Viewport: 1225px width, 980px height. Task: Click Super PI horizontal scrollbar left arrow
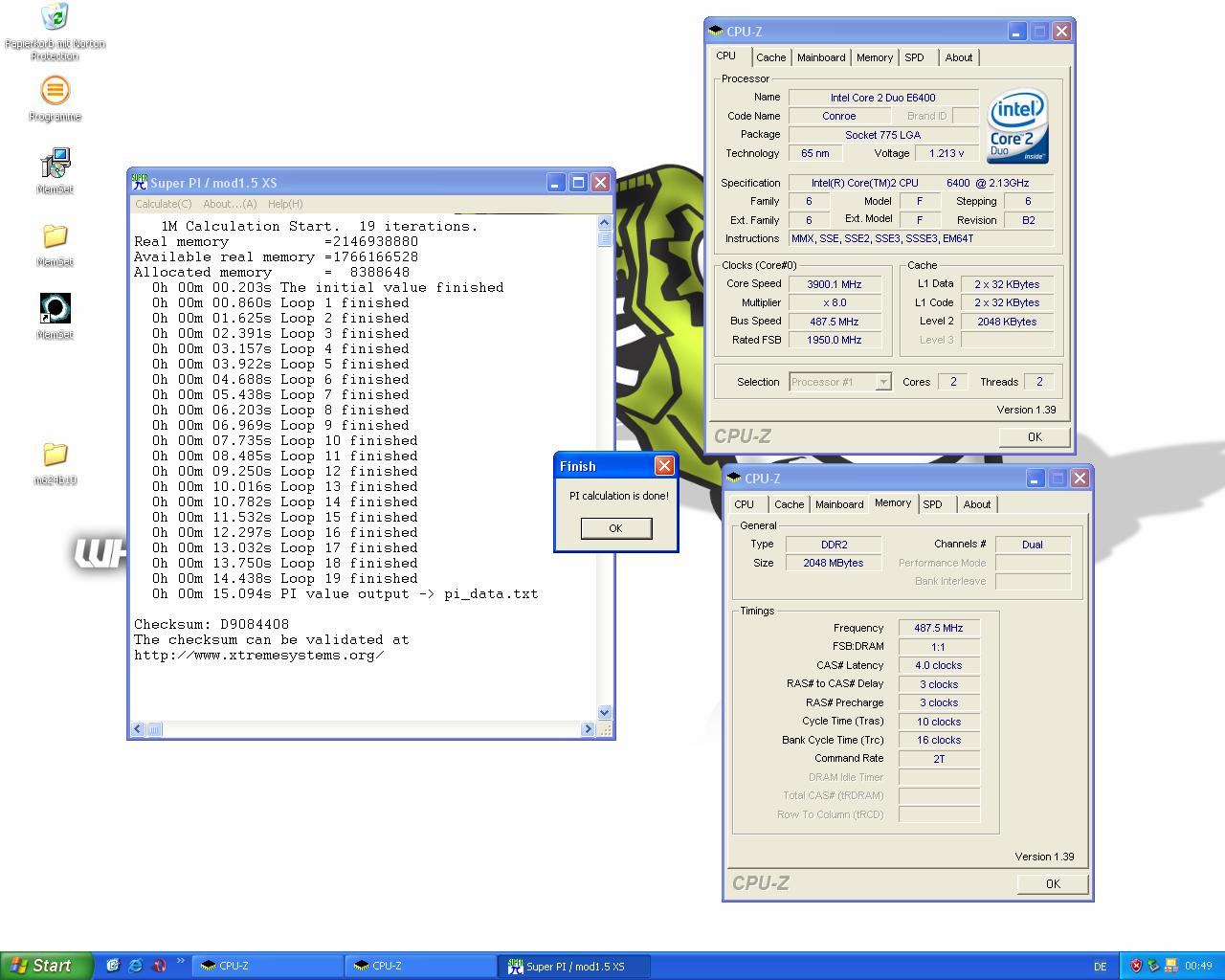pos(138,729)
